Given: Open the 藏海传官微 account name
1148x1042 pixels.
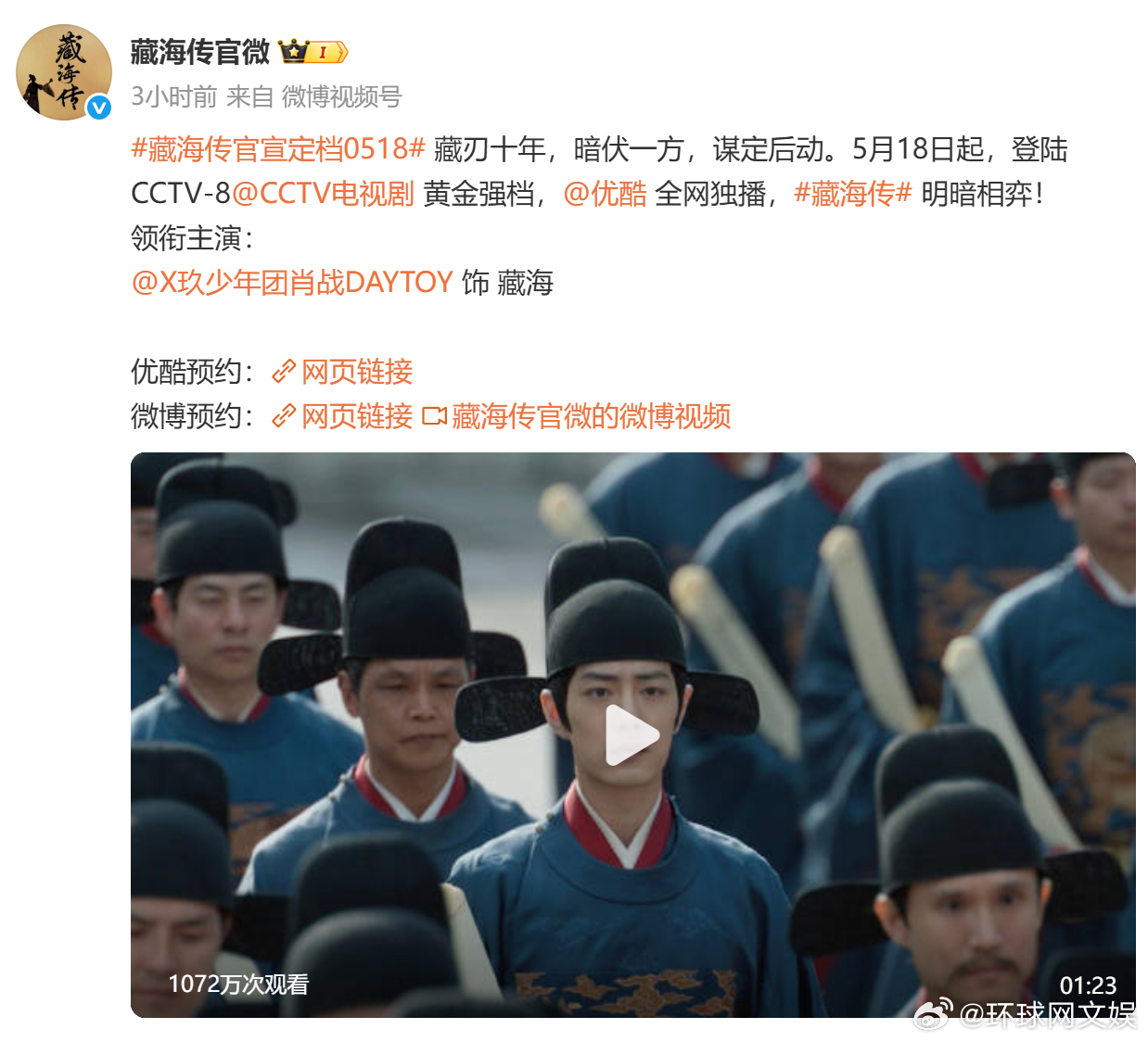Looking at the screenshot, I should coord(200,52).
